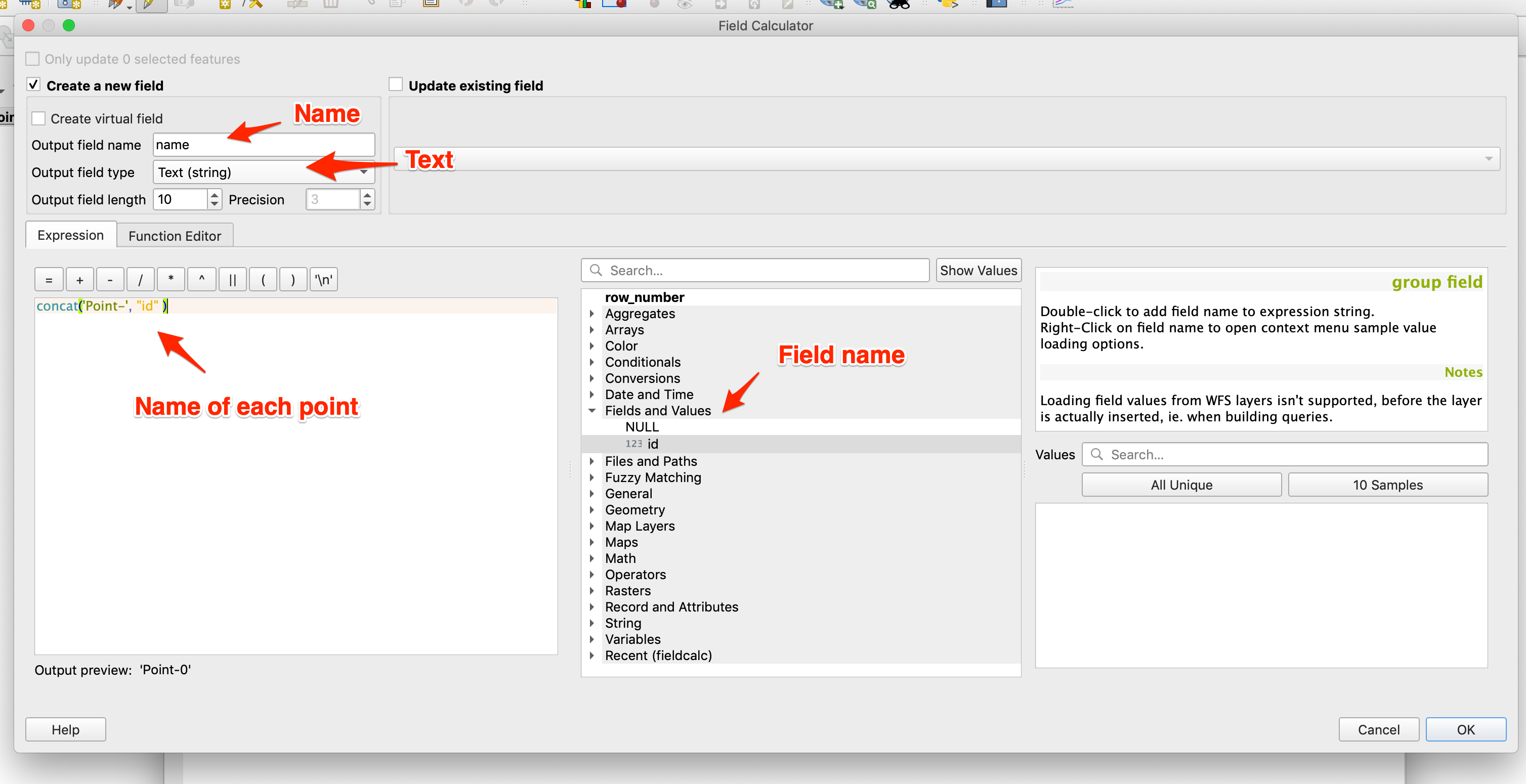Insert the || concatenation operator
The height and width of the screenshot is (784, 1526).
click(233, 280)
